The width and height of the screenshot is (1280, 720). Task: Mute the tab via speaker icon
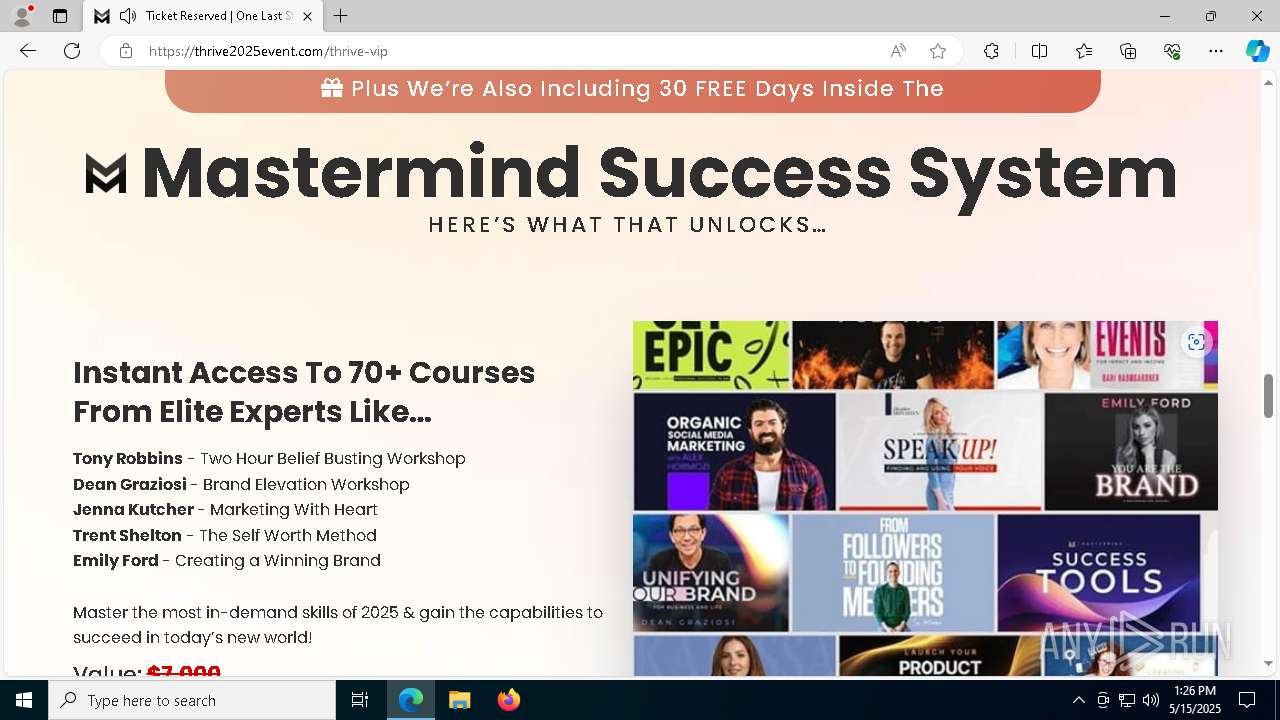pos(127,16)
